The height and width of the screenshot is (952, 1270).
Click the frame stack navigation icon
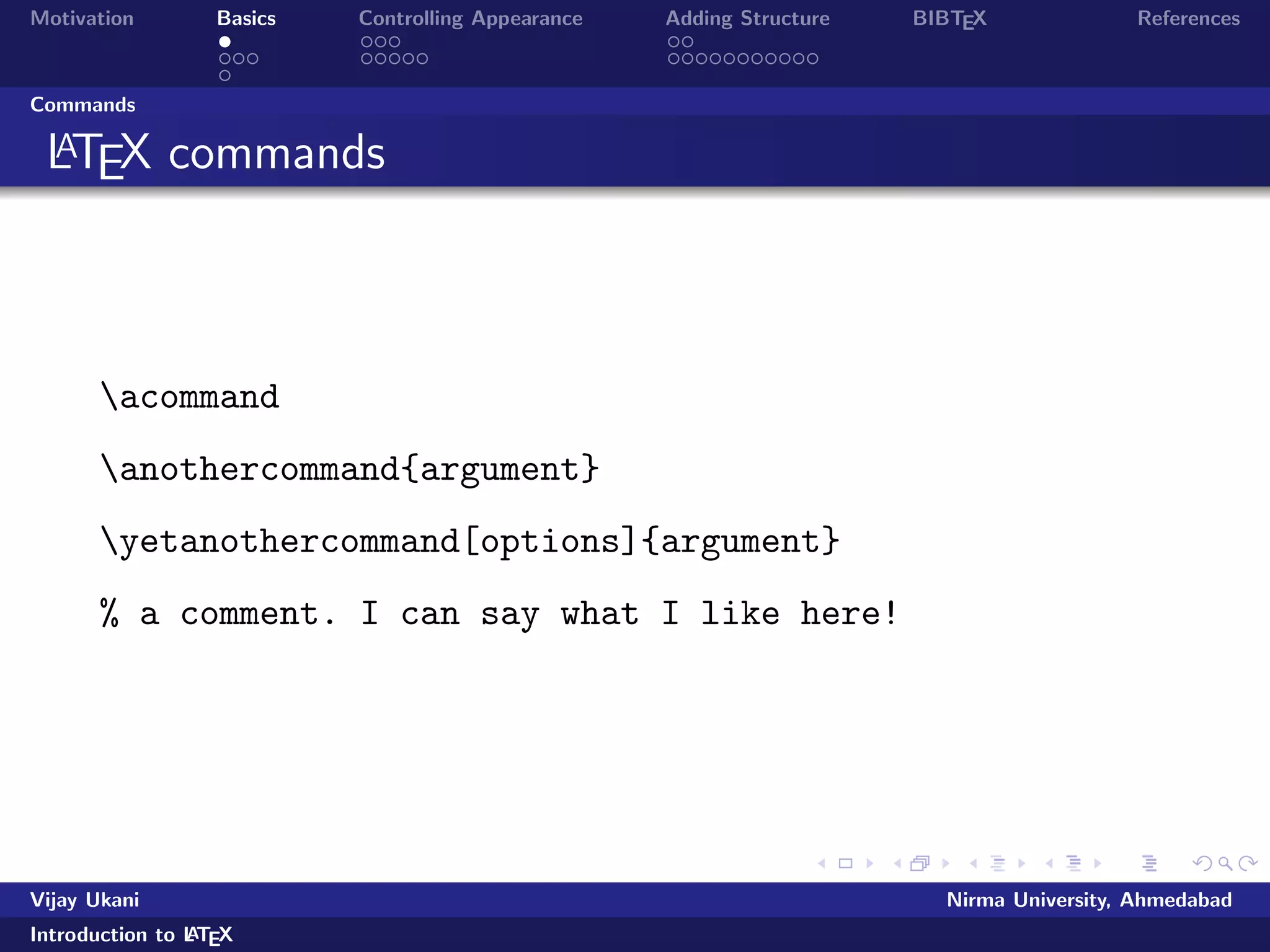coord(920,863)
